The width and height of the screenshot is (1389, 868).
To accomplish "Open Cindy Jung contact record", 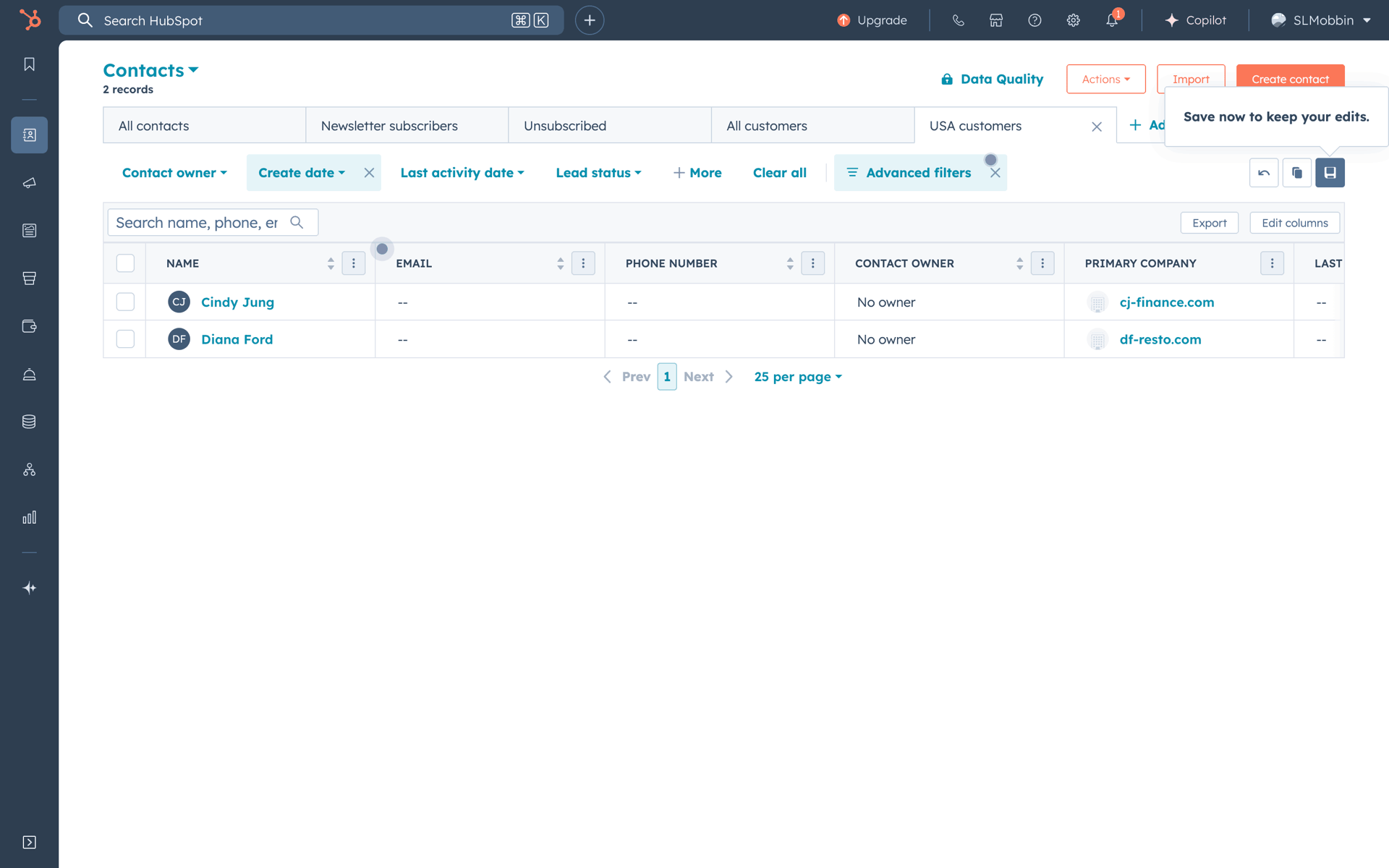I will 237,302.
